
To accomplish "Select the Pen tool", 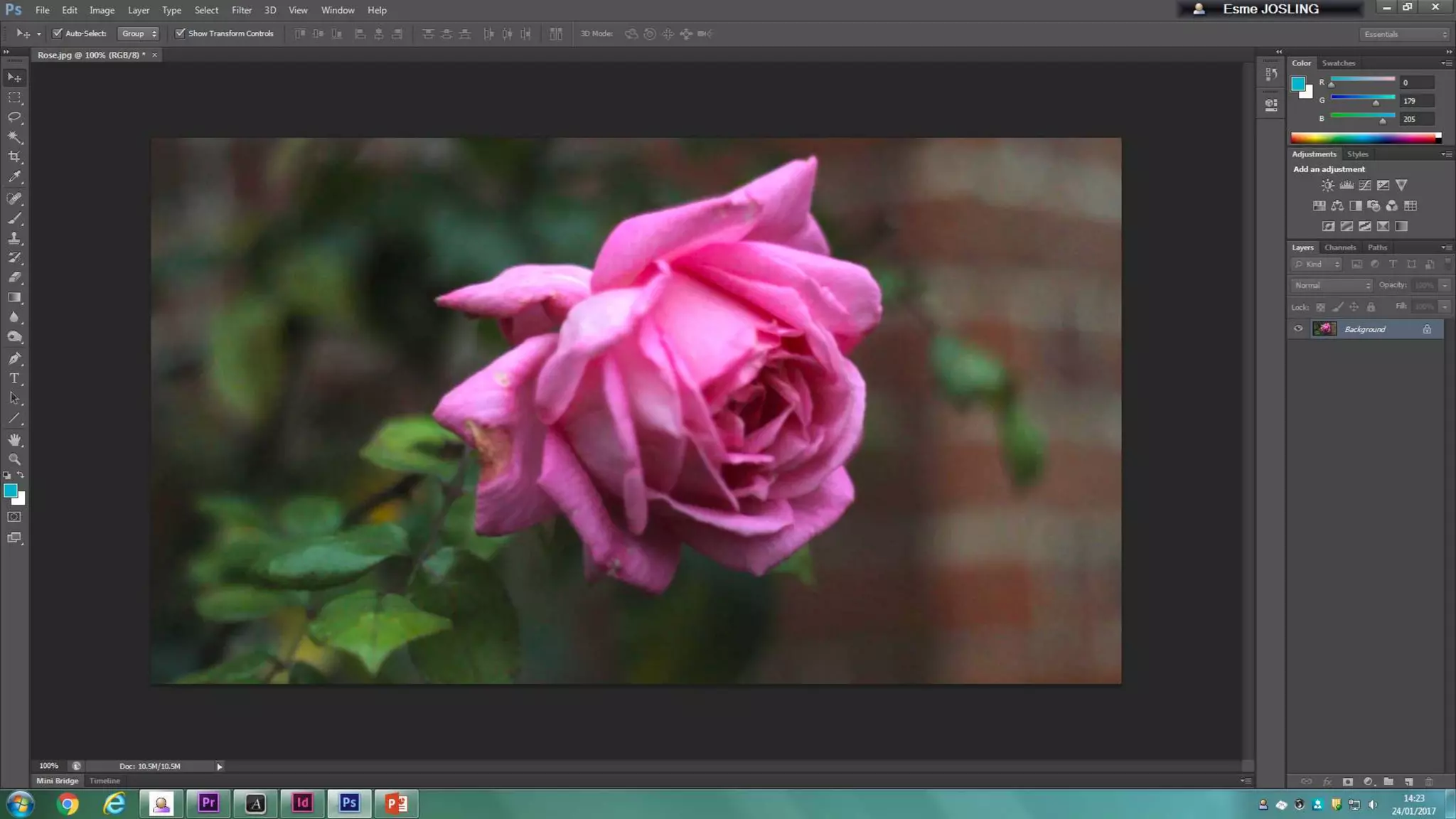I will coord(14,358).
